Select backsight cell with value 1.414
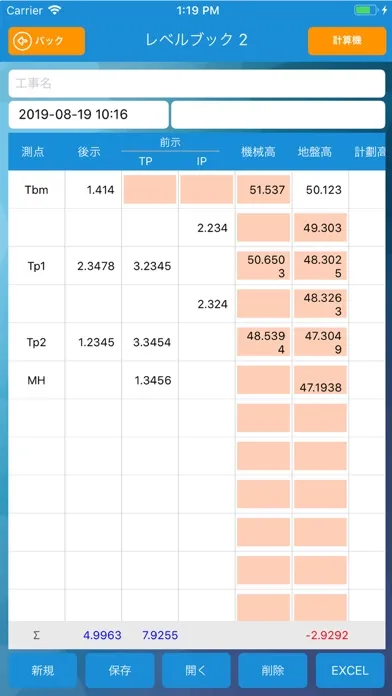The image size is (392, 696). click(x=93, y=190)
